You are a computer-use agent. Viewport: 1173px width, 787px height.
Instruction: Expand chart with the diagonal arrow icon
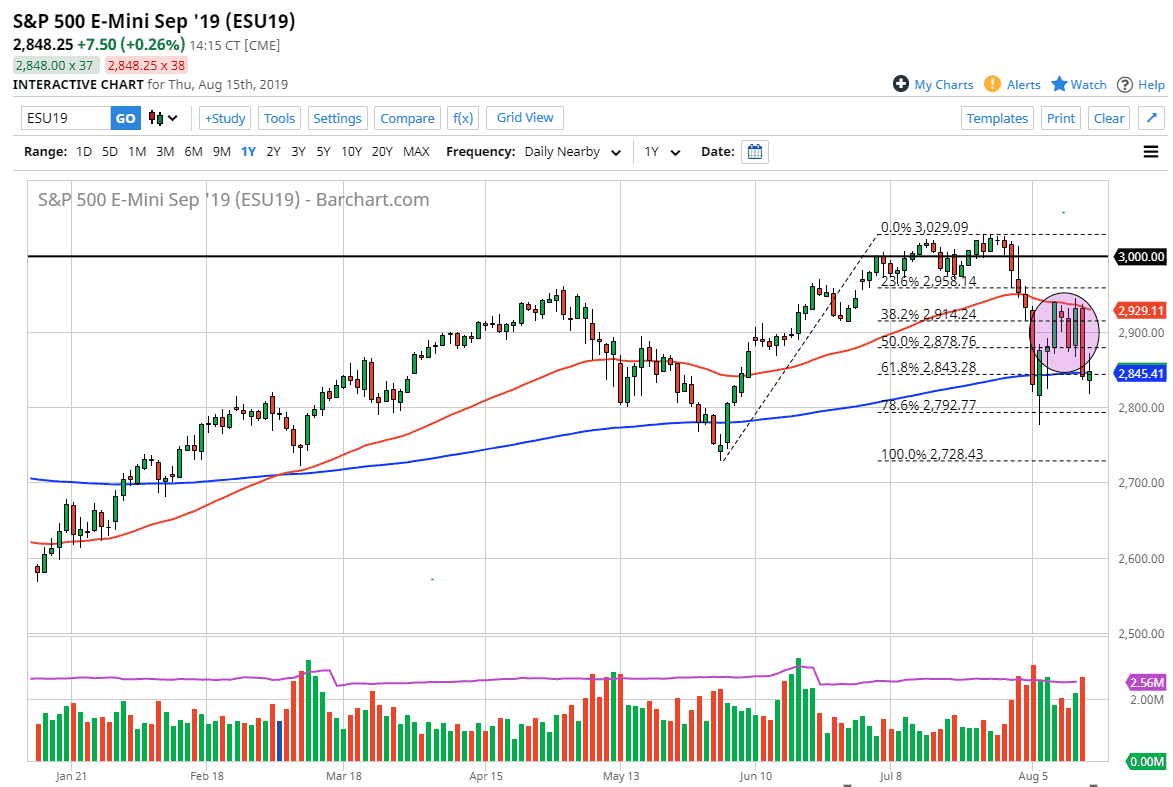click(x=1151, y=117)
